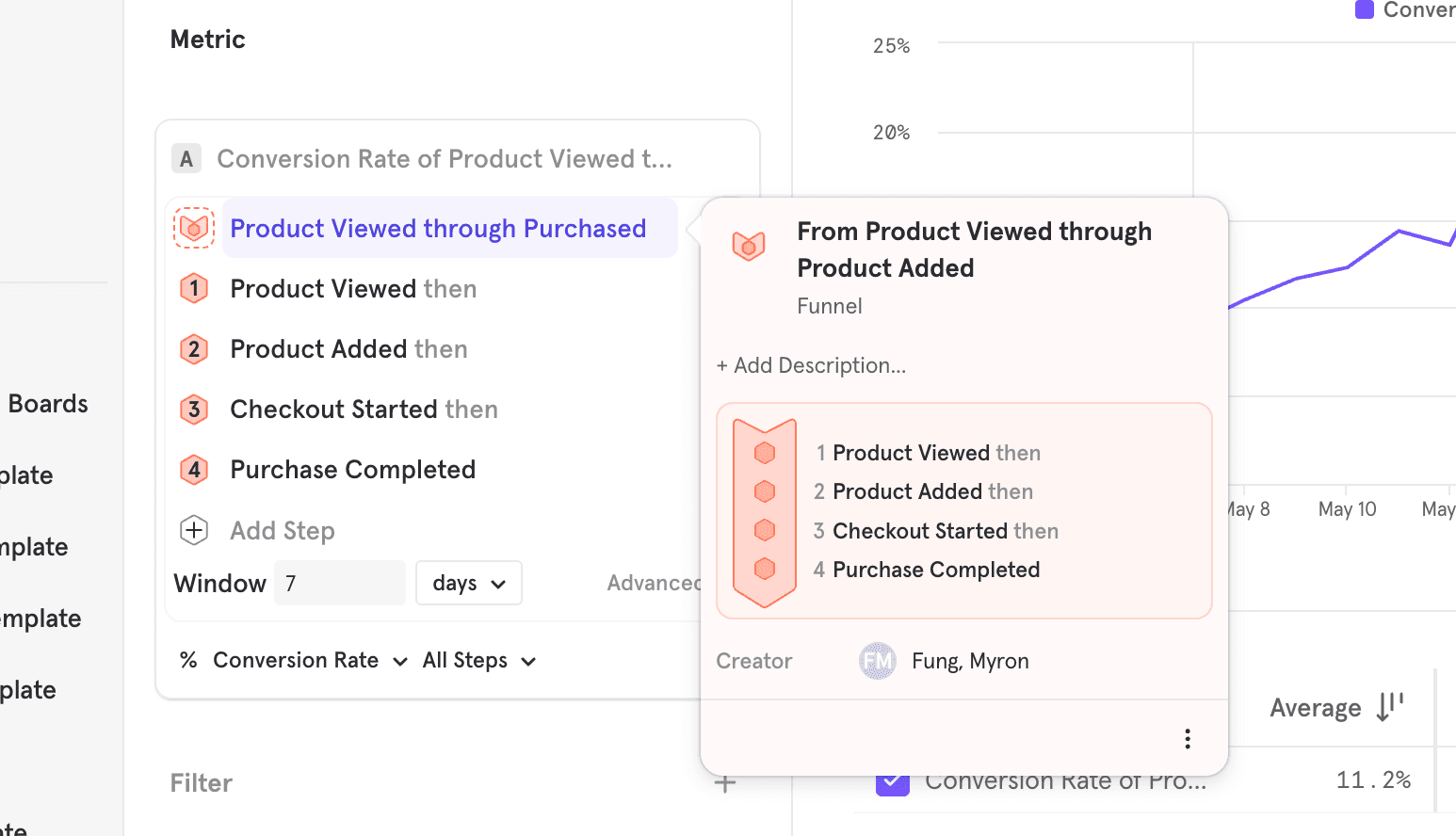This screenshot has height=836, width=1456.
Task: Click the step 4 hexagon badge
Action: pyautogui.click(x=194, y=470)
